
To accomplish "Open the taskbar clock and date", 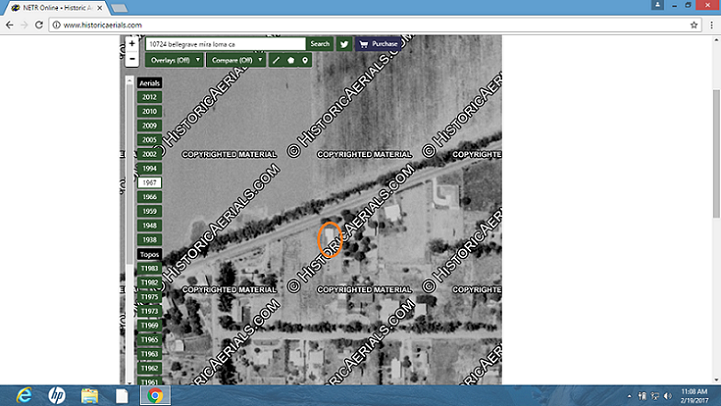I will tap(694, 395).
